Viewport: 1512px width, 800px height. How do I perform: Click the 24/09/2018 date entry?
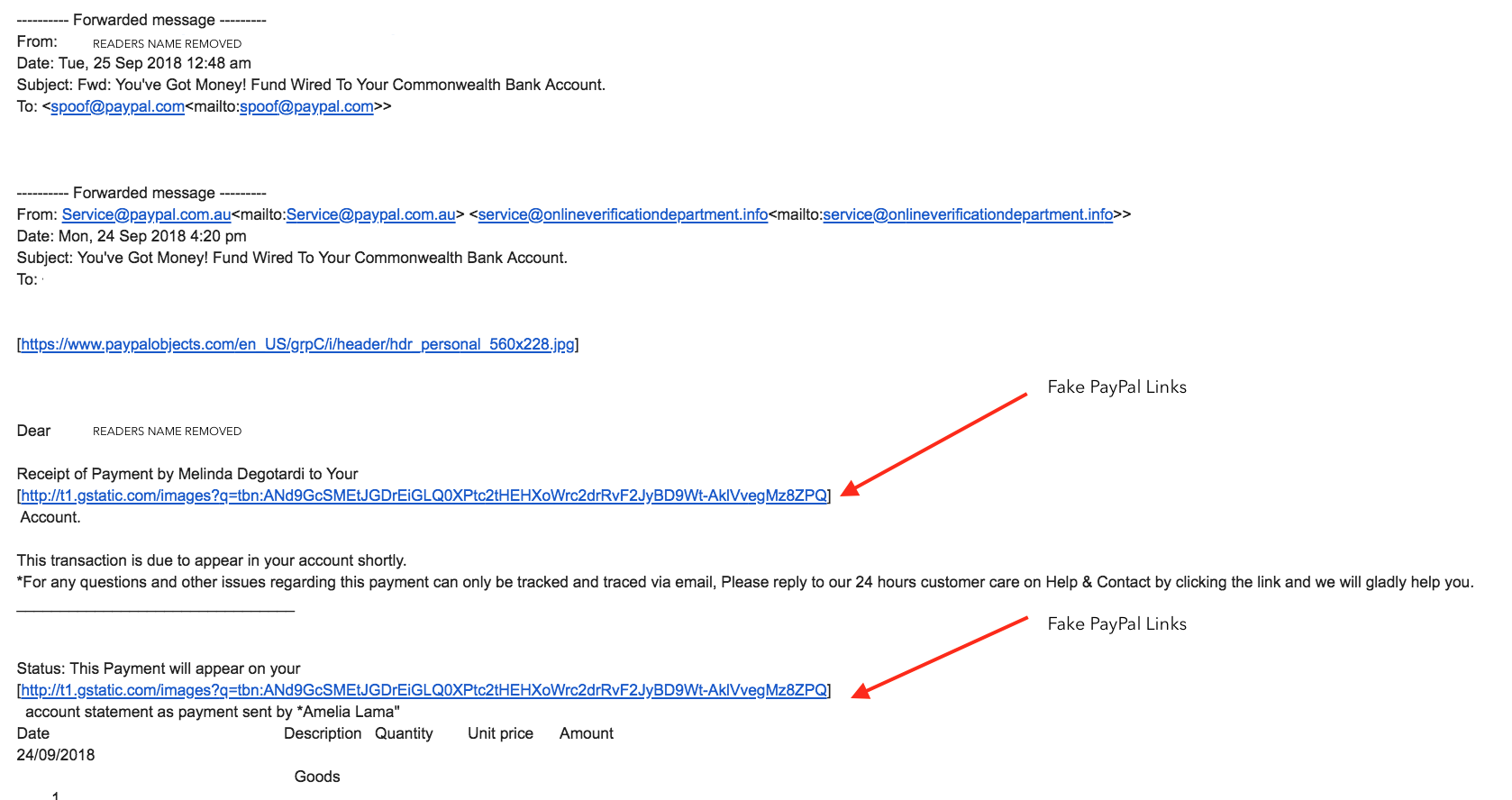[x=56, y=755]
